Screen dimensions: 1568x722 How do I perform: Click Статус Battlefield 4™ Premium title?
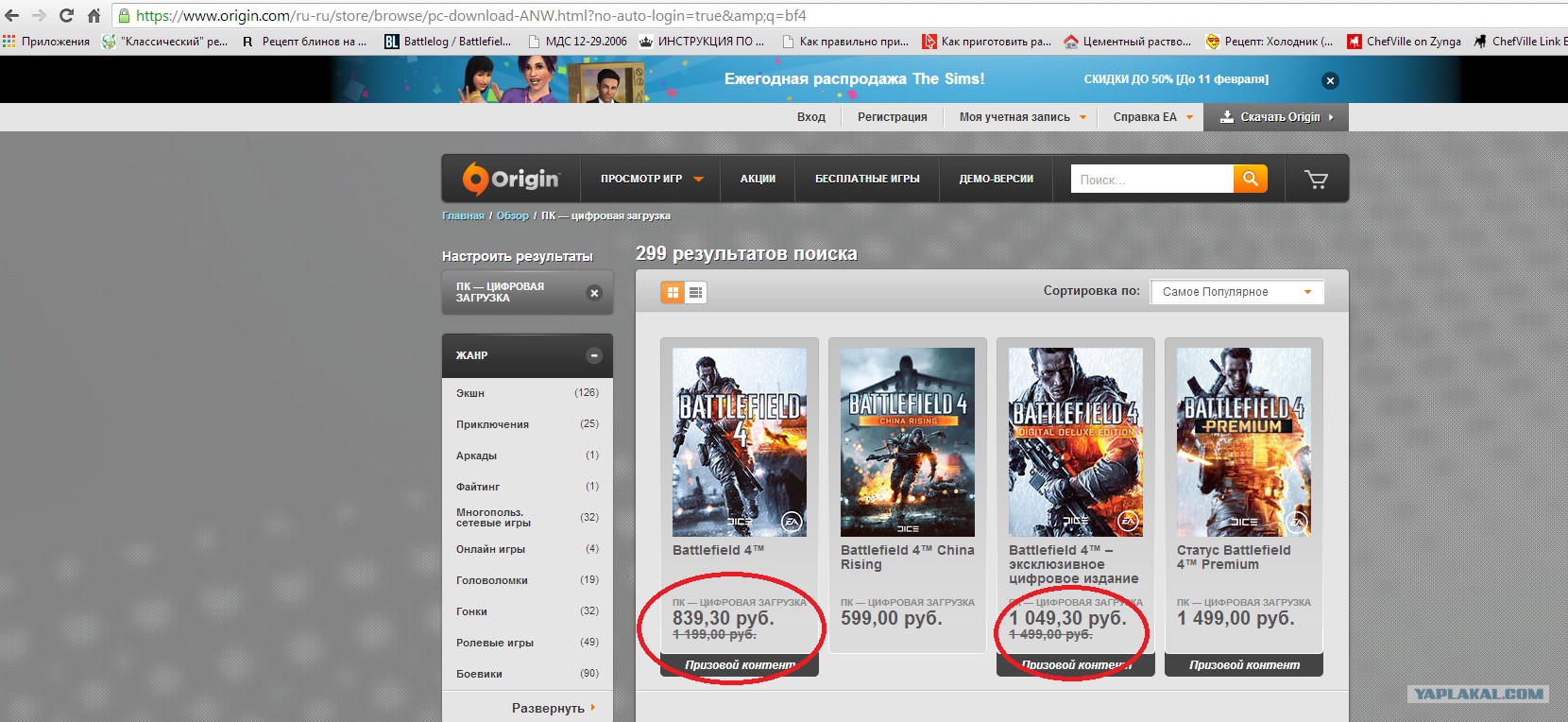point(1234,558)
